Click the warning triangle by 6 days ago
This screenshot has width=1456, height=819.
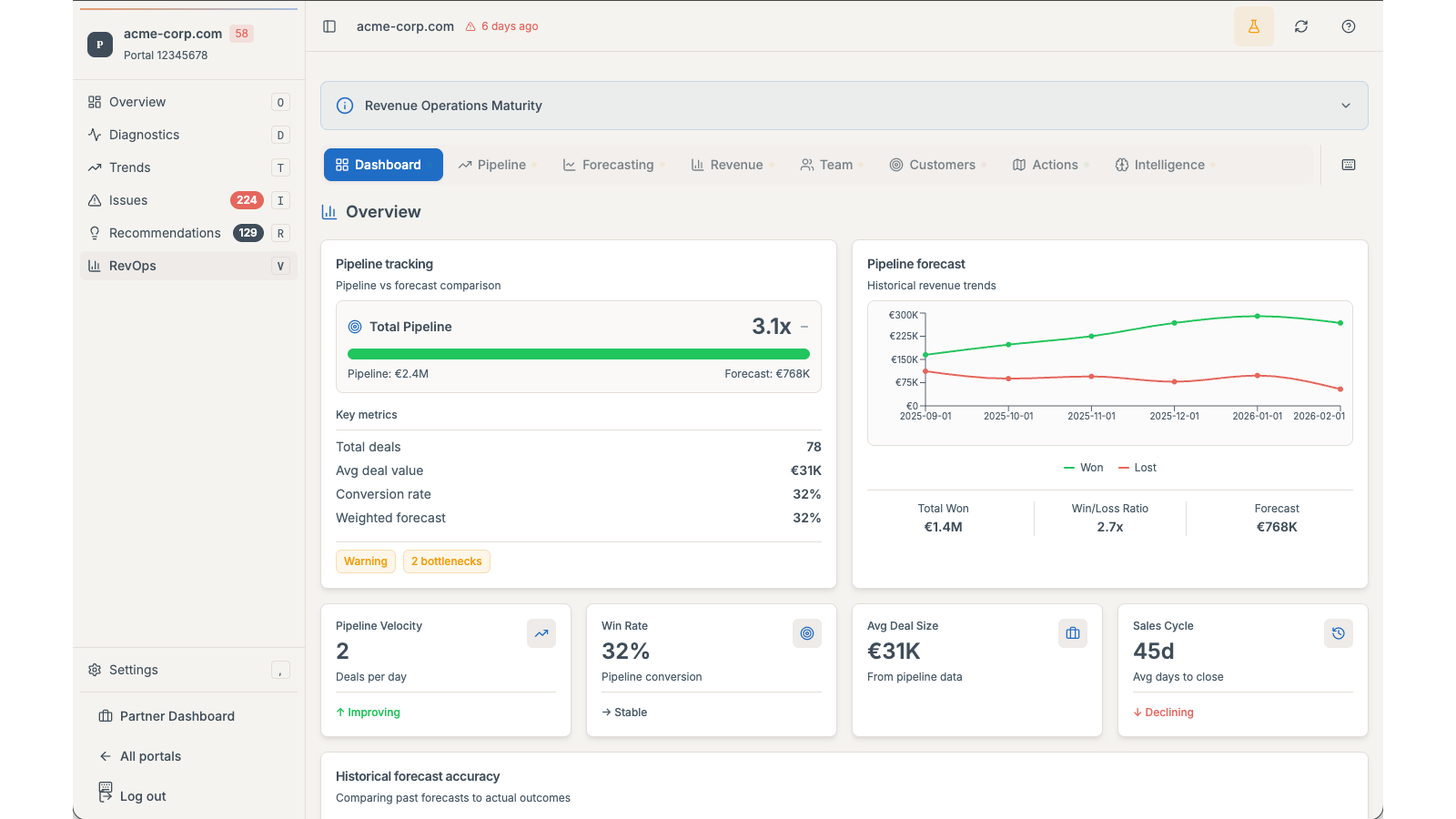[x=470, y=26]
